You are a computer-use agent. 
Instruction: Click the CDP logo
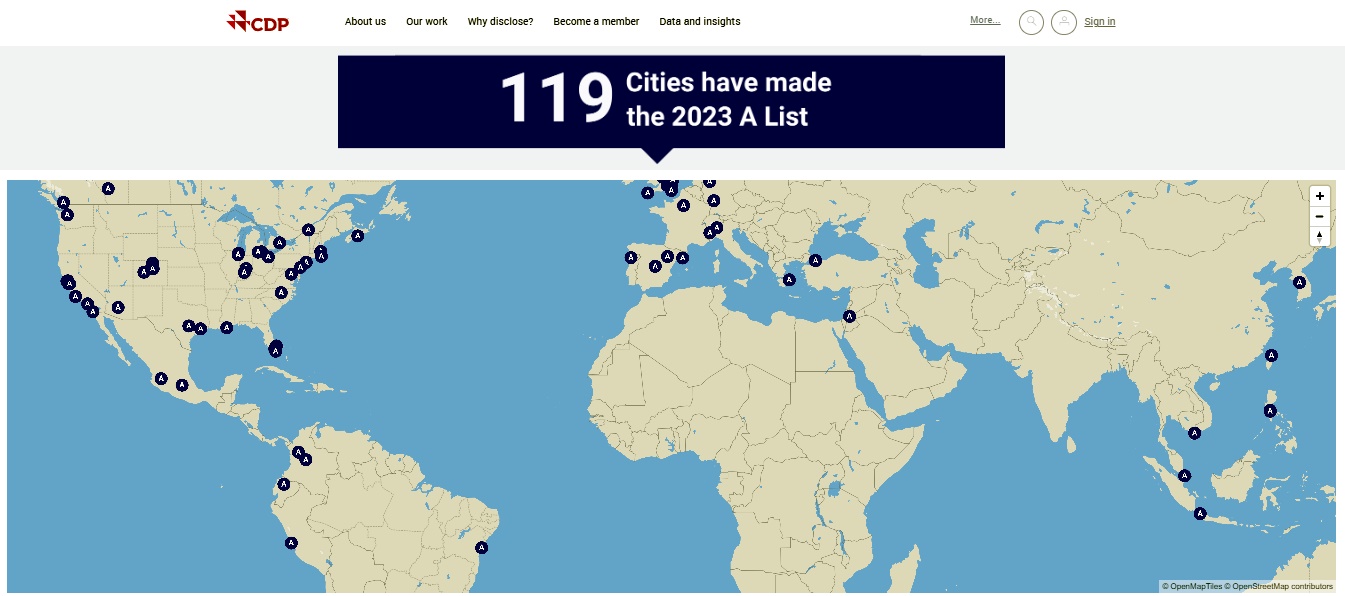(258, 21)
